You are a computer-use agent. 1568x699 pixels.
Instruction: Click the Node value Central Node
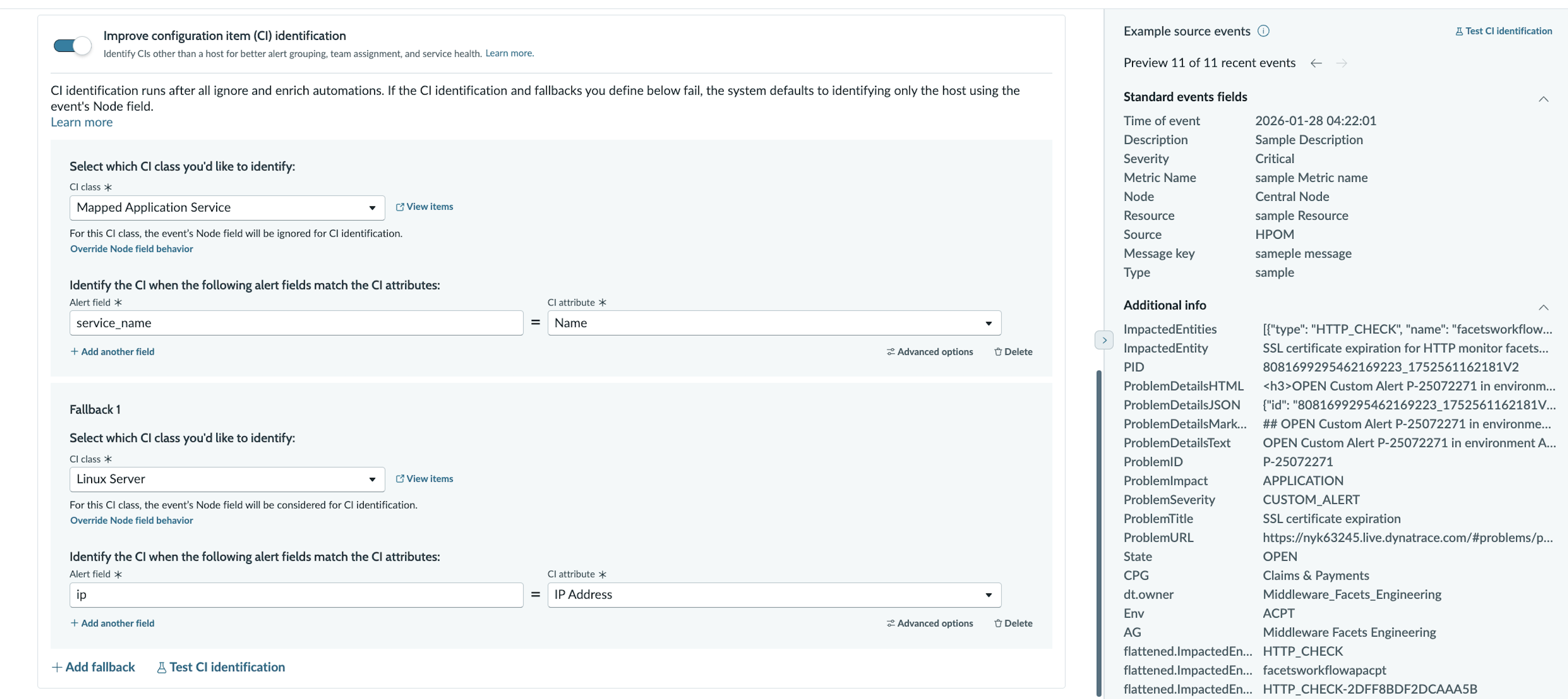point(1291,197)
